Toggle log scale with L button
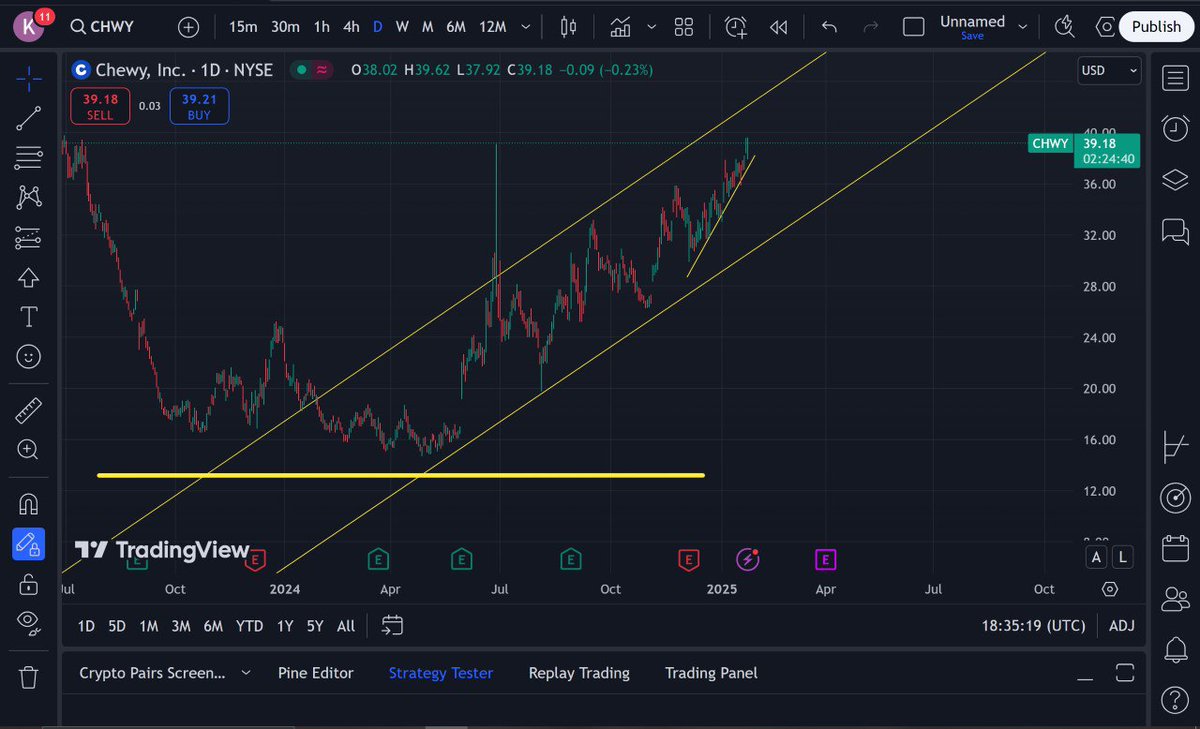This screenshot has width=1200, height=729. click(x=1124, y=557)
